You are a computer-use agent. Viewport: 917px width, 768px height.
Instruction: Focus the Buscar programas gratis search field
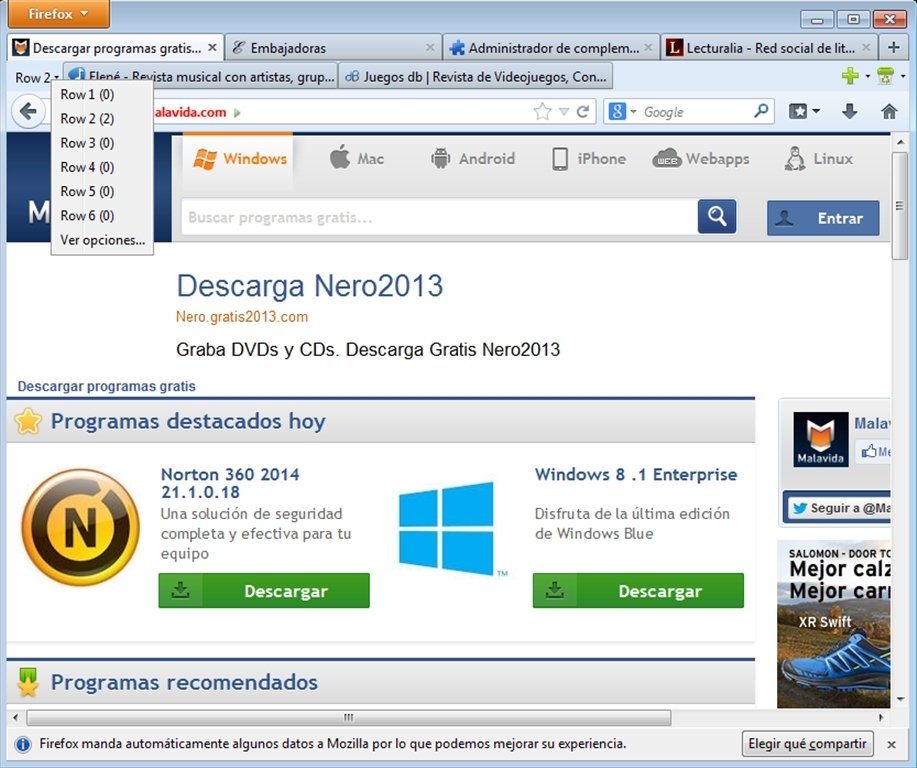click(x=439, y=218)
